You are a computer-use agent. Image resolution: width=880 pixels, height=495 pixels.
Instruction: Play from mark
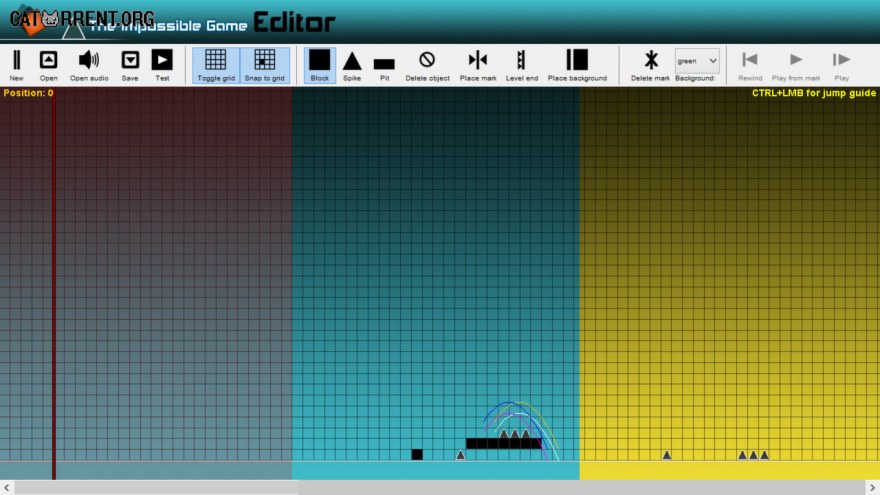click(796, 65)
